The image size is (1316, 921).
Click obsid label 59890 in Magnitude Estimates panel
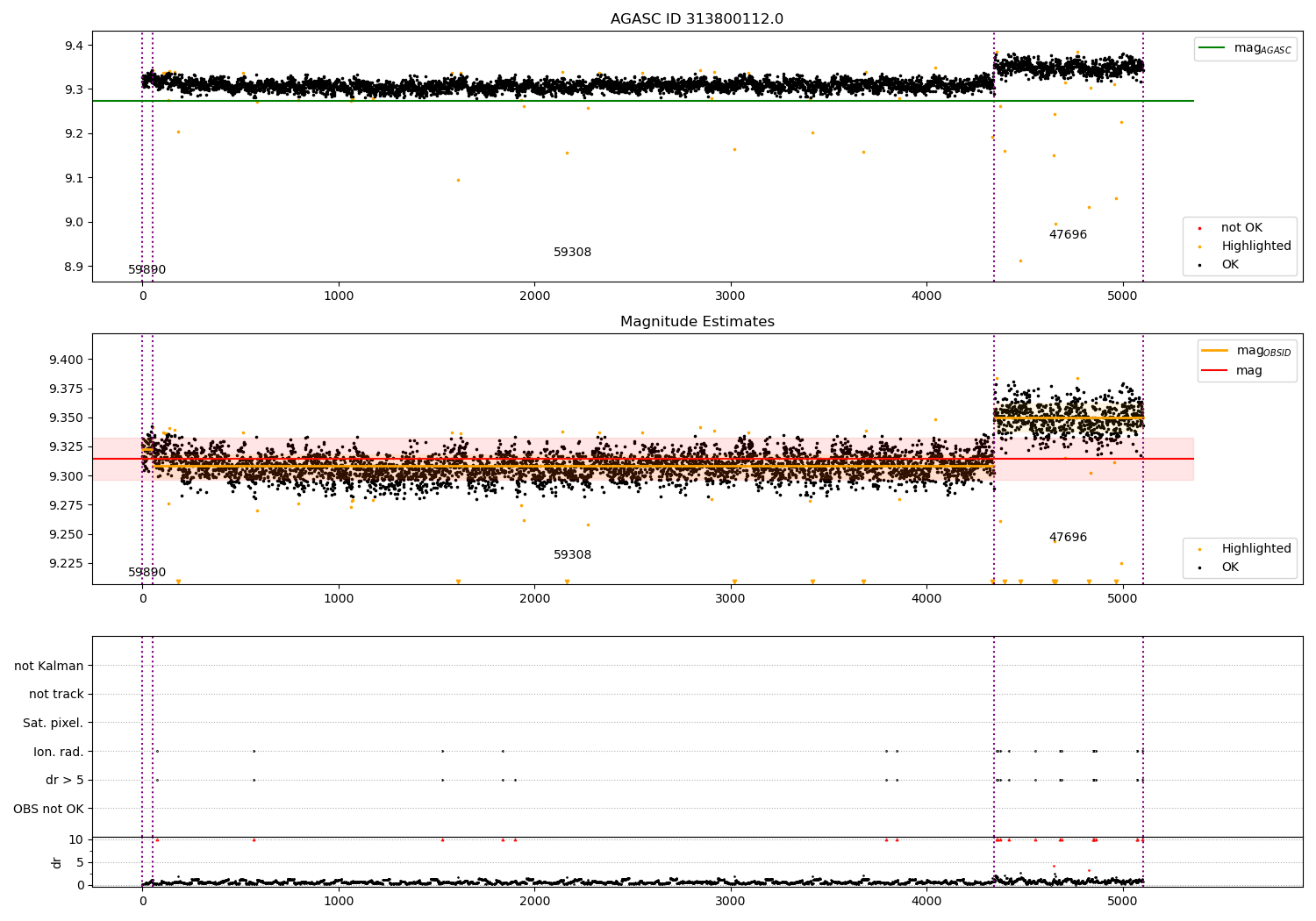[x=147, y=573]
